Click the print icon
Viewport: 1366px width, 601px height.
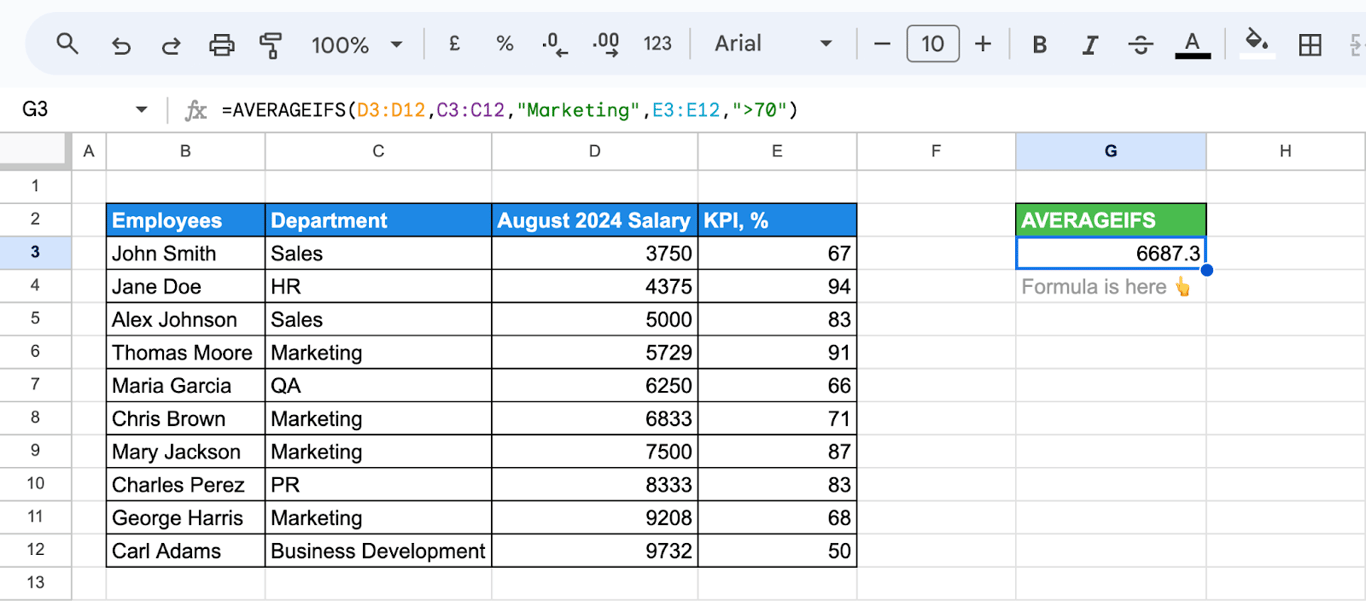click(x=221, y=44)
